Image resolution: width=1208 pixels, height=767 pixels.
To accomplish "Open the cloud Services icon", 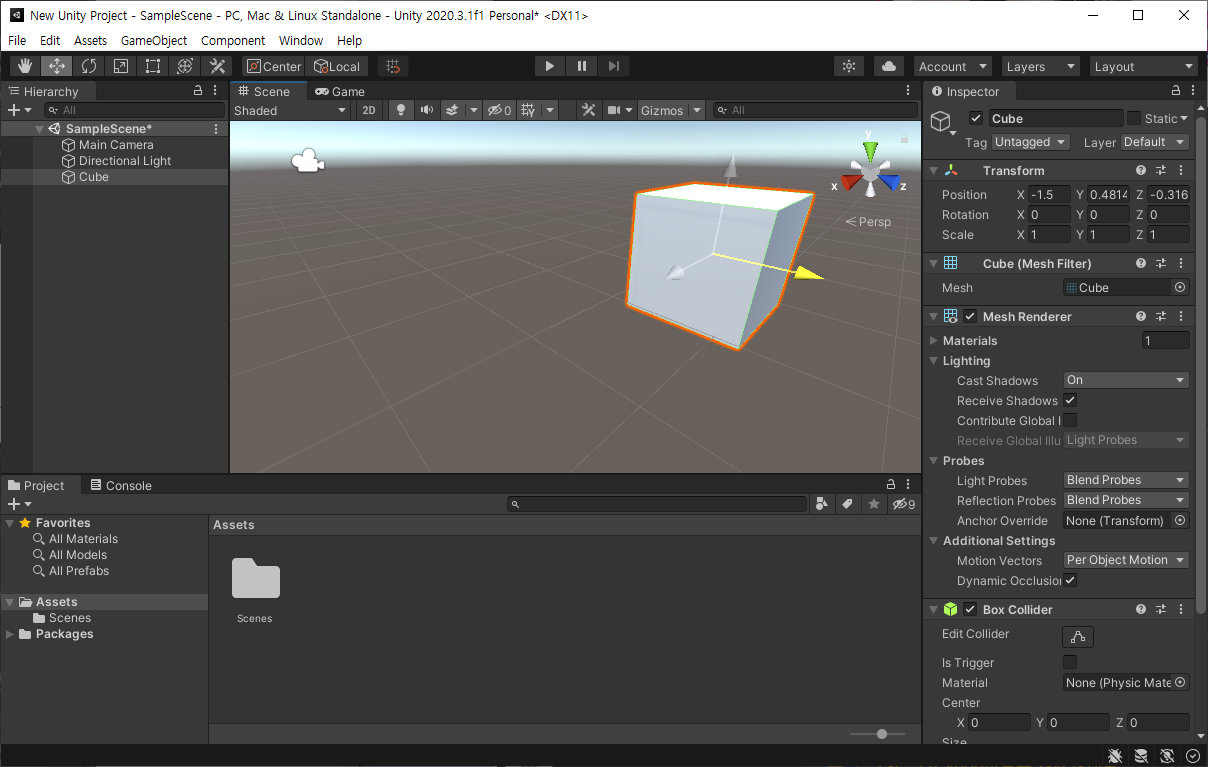I will coord(888,66).
